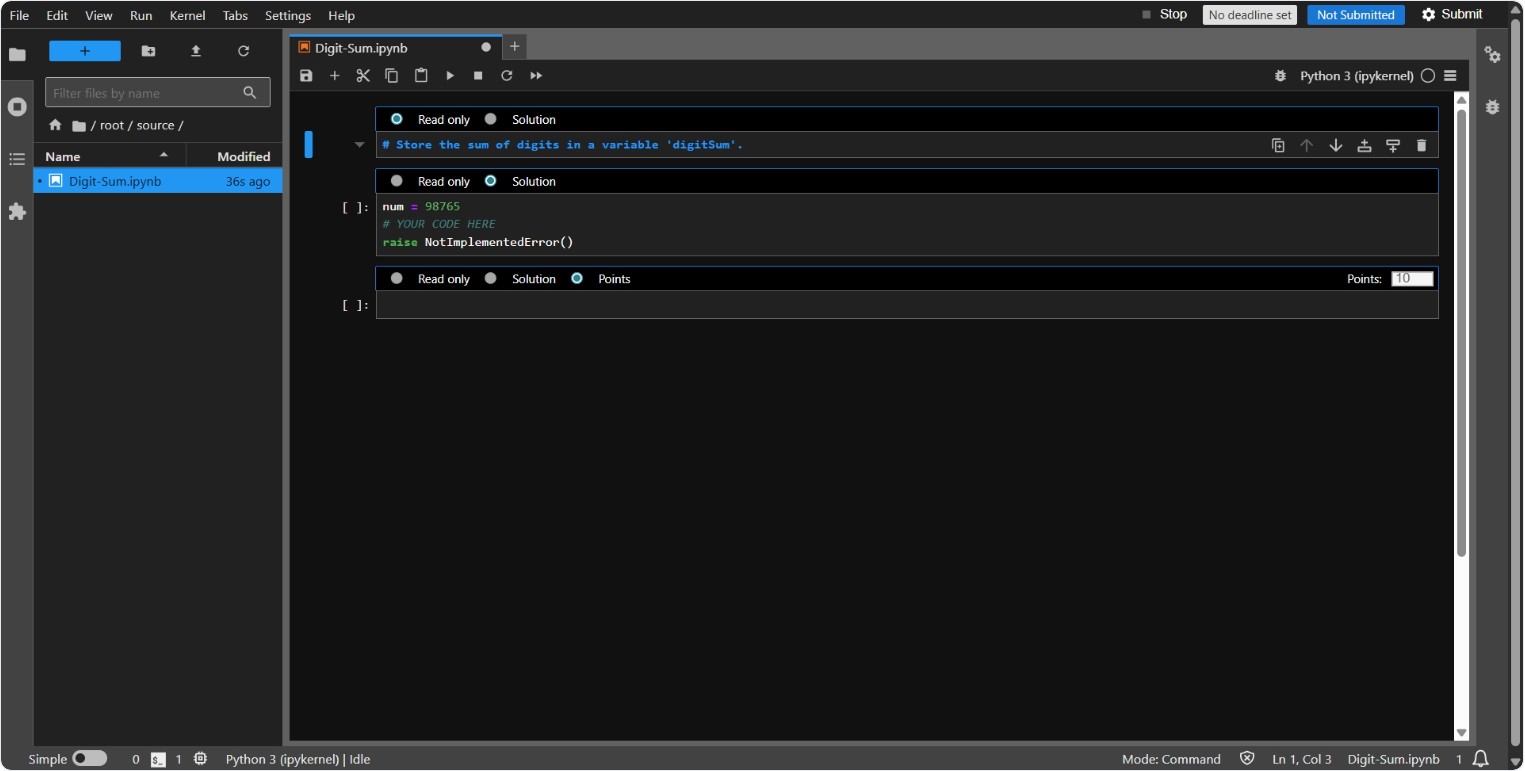Select Solution for the markdown cell

490,119
